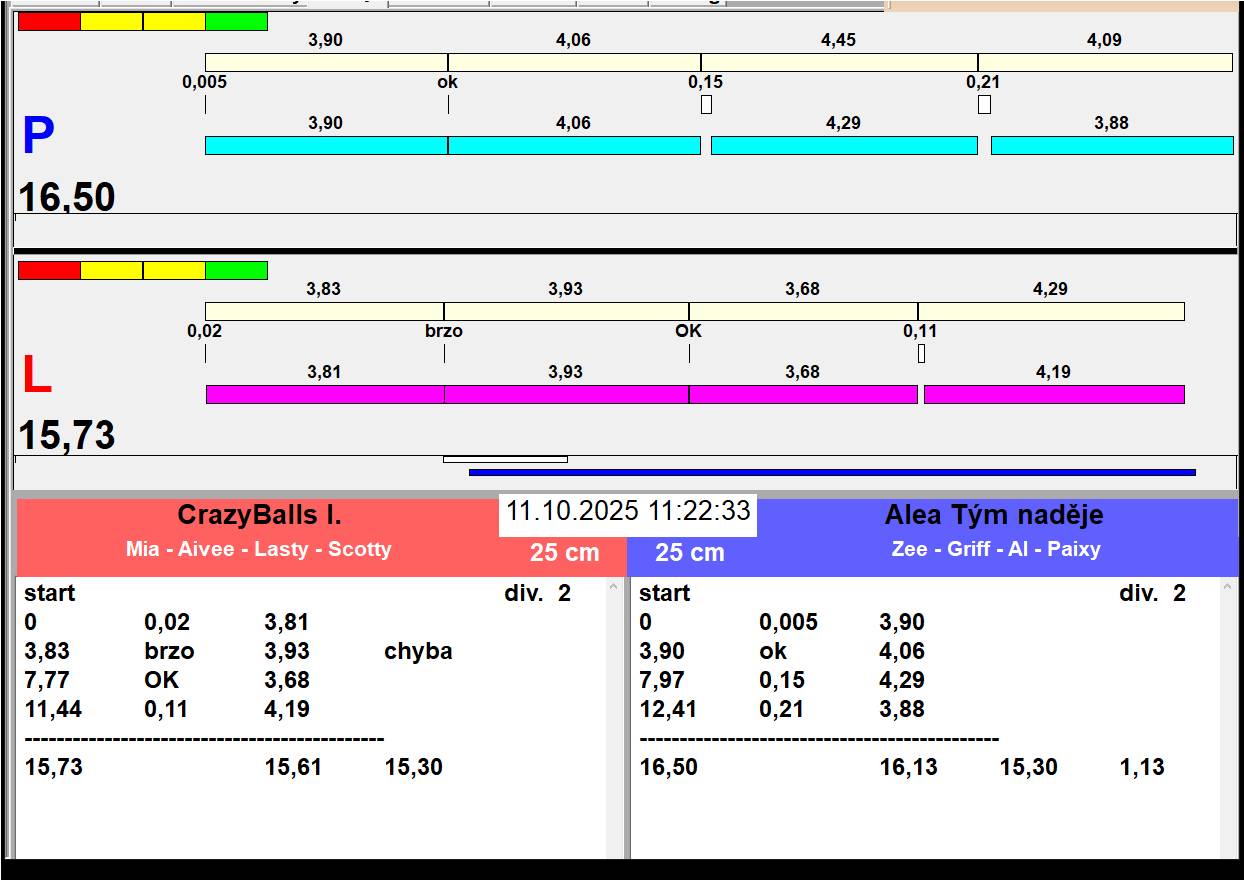This screenshot has height=880, width=1244.
Task: Click 'chyba' in the CrazyBalls results
Action: point(418,651)
